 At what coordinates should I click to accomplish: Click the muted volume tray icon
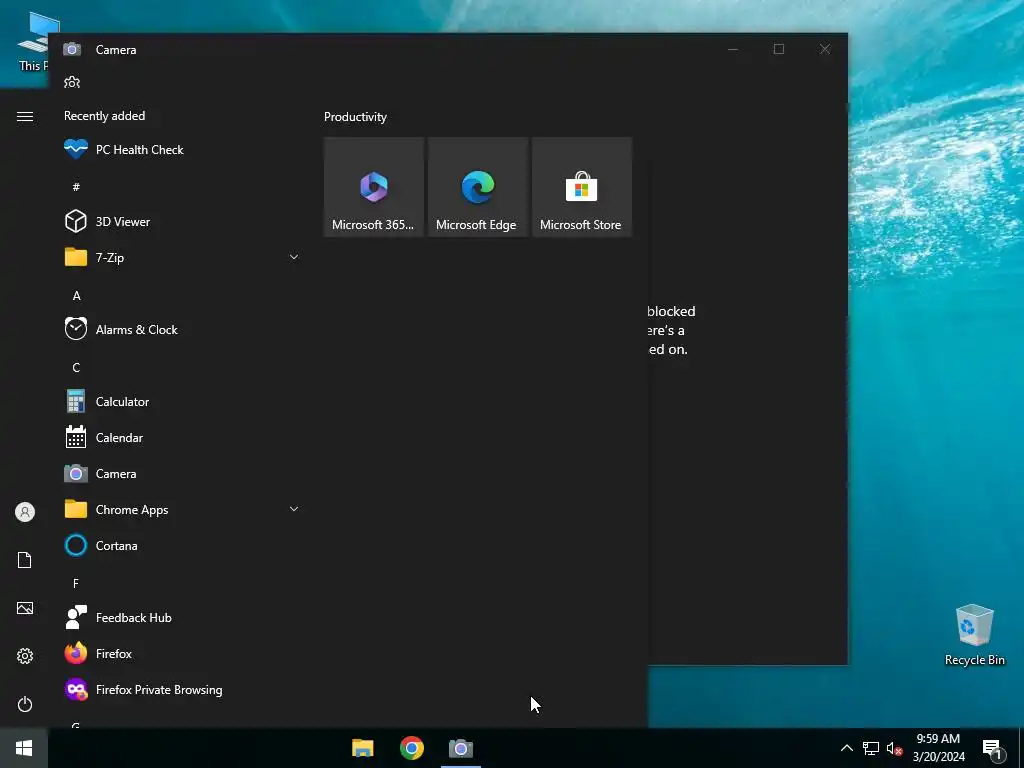[894, 748]
